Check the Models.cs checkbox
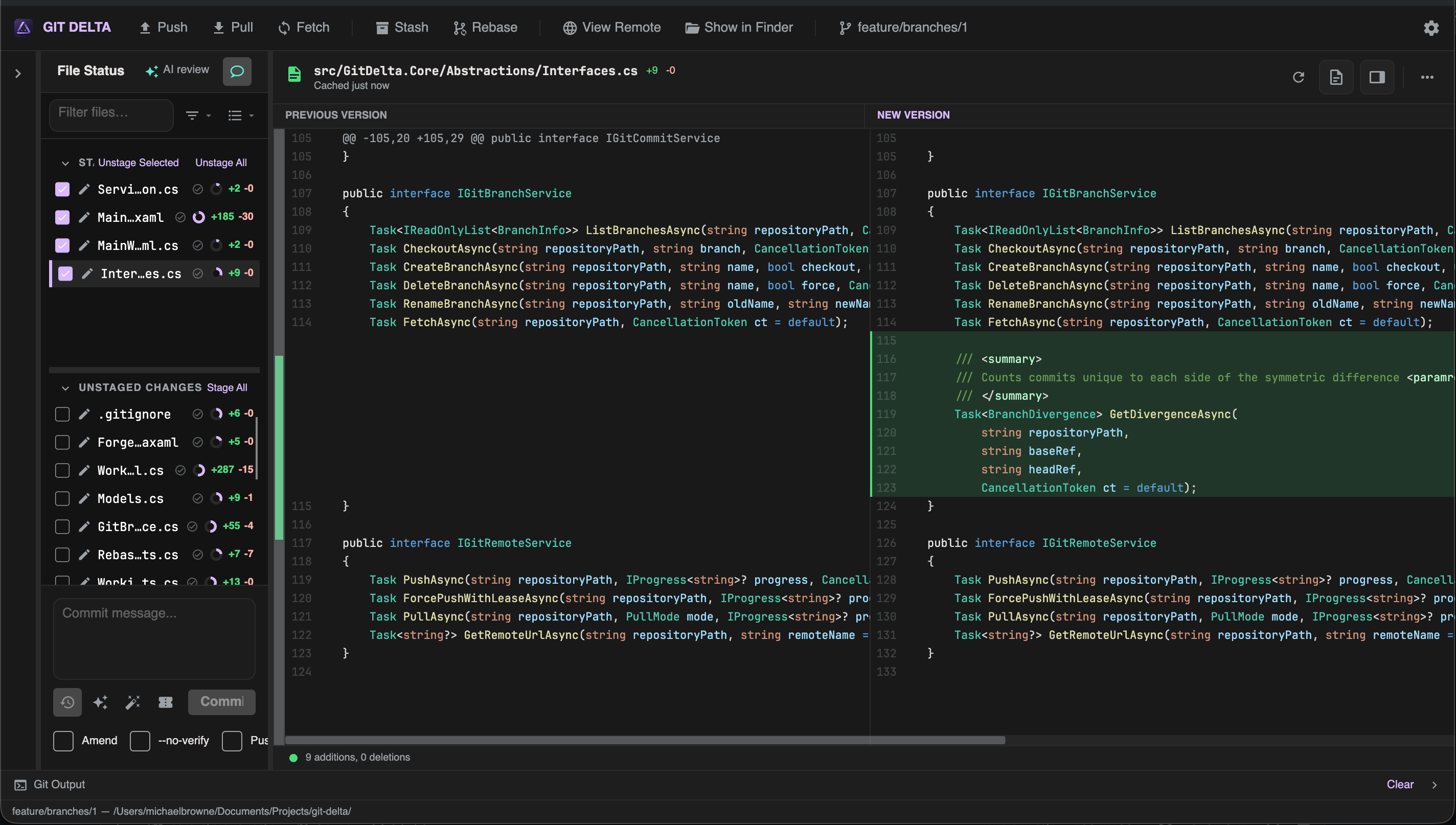The image size is (1456, 825). pyautogui.click(x=62, y=498)
